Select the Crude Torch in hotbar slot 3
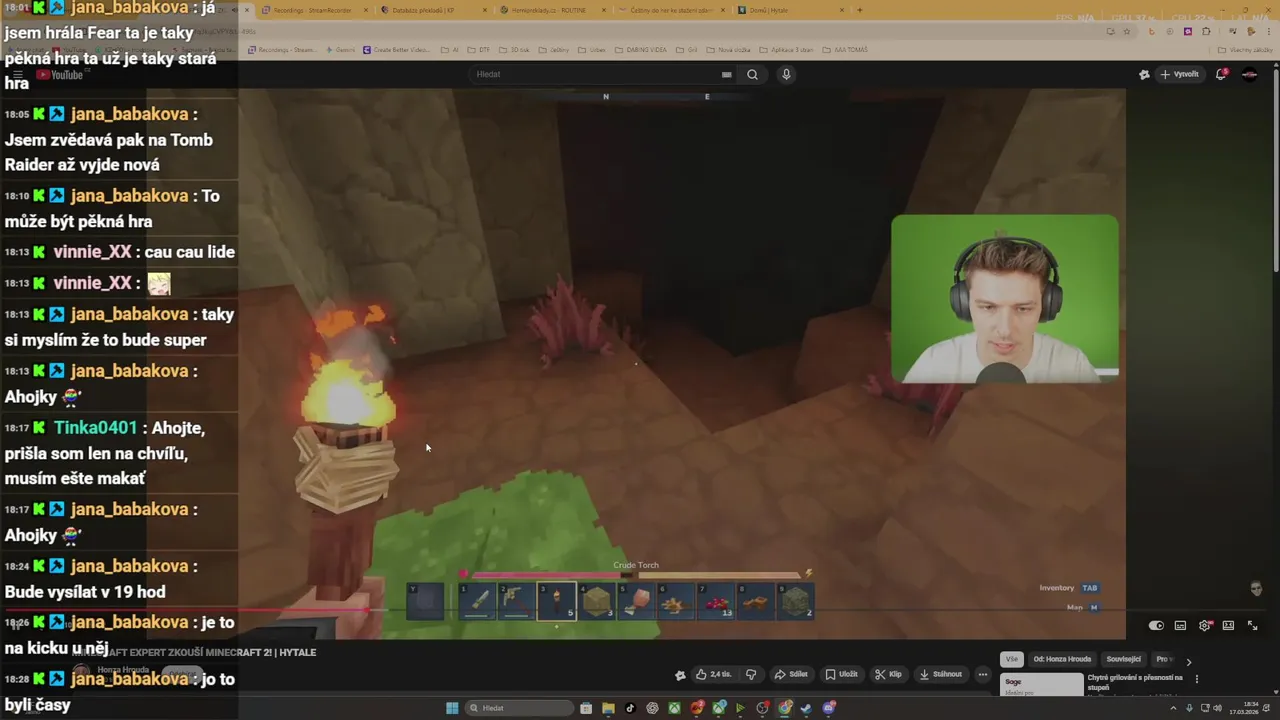Image resolution: width=1280 pixels, height=720 pixels. (x=556, y=601)
